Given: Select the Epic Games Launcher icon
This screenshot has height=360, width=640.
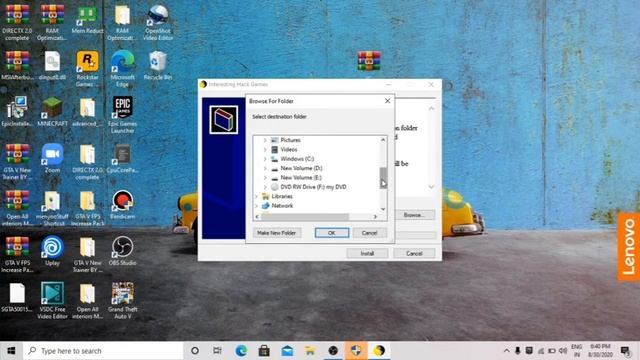Looking at the screenshot, I should click(x=122, y=107).
